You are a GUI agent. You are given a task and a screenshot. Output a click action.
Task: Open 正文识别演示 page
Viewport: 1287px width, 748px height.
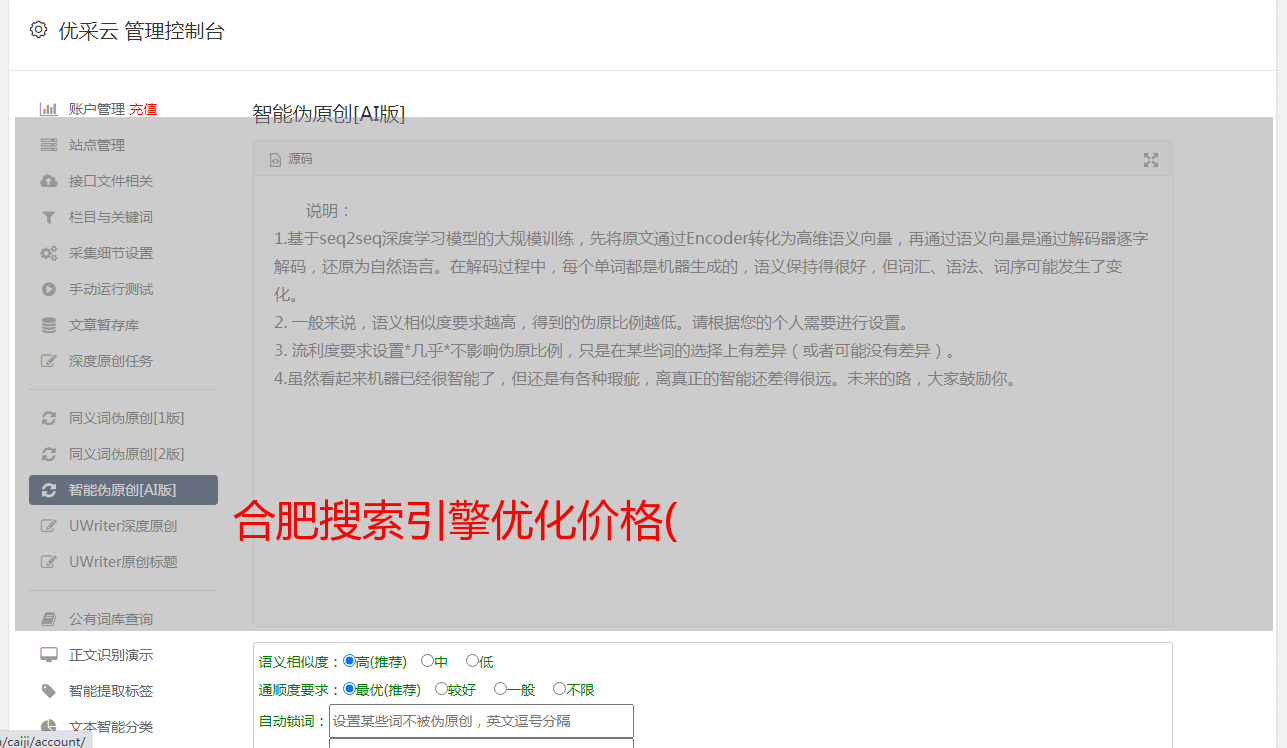110,655
